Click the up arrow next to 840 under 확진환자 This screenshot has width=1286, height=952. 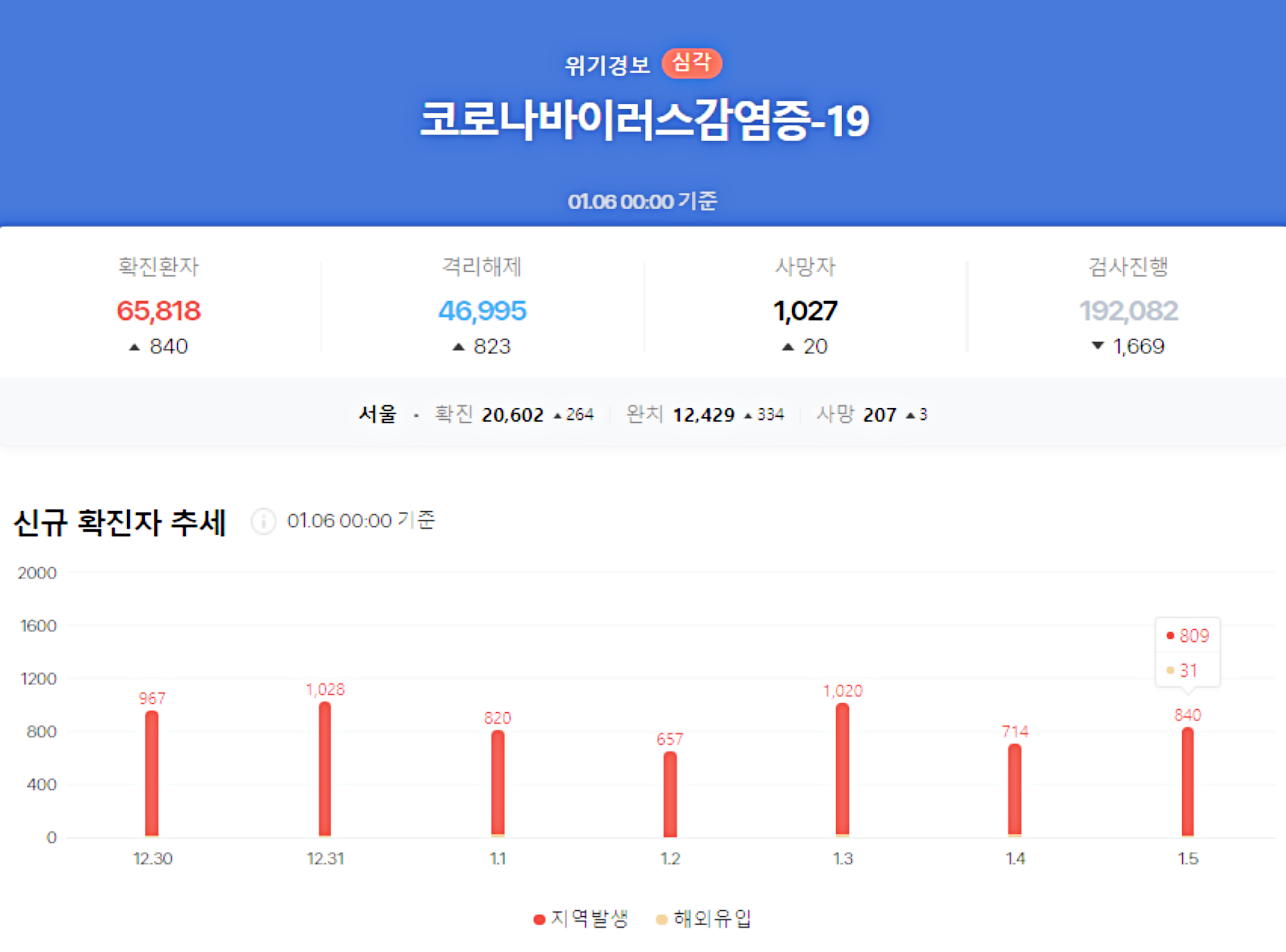pos(134,347)
